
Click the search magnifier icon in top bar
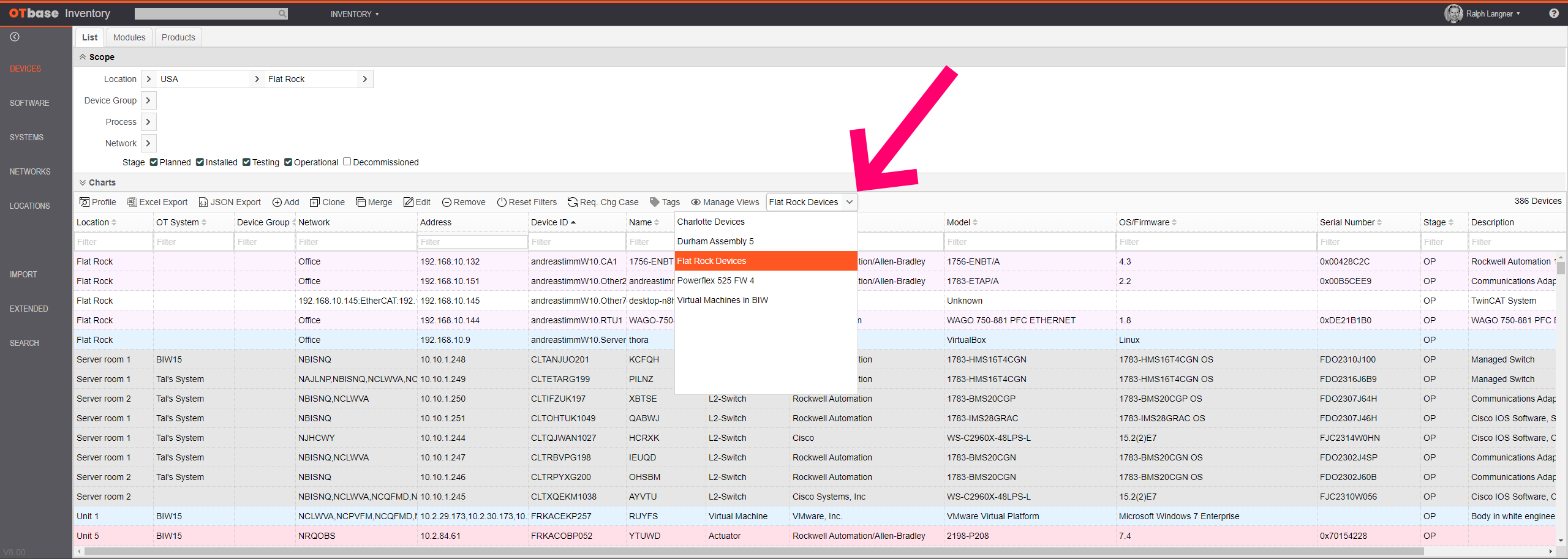282,13
